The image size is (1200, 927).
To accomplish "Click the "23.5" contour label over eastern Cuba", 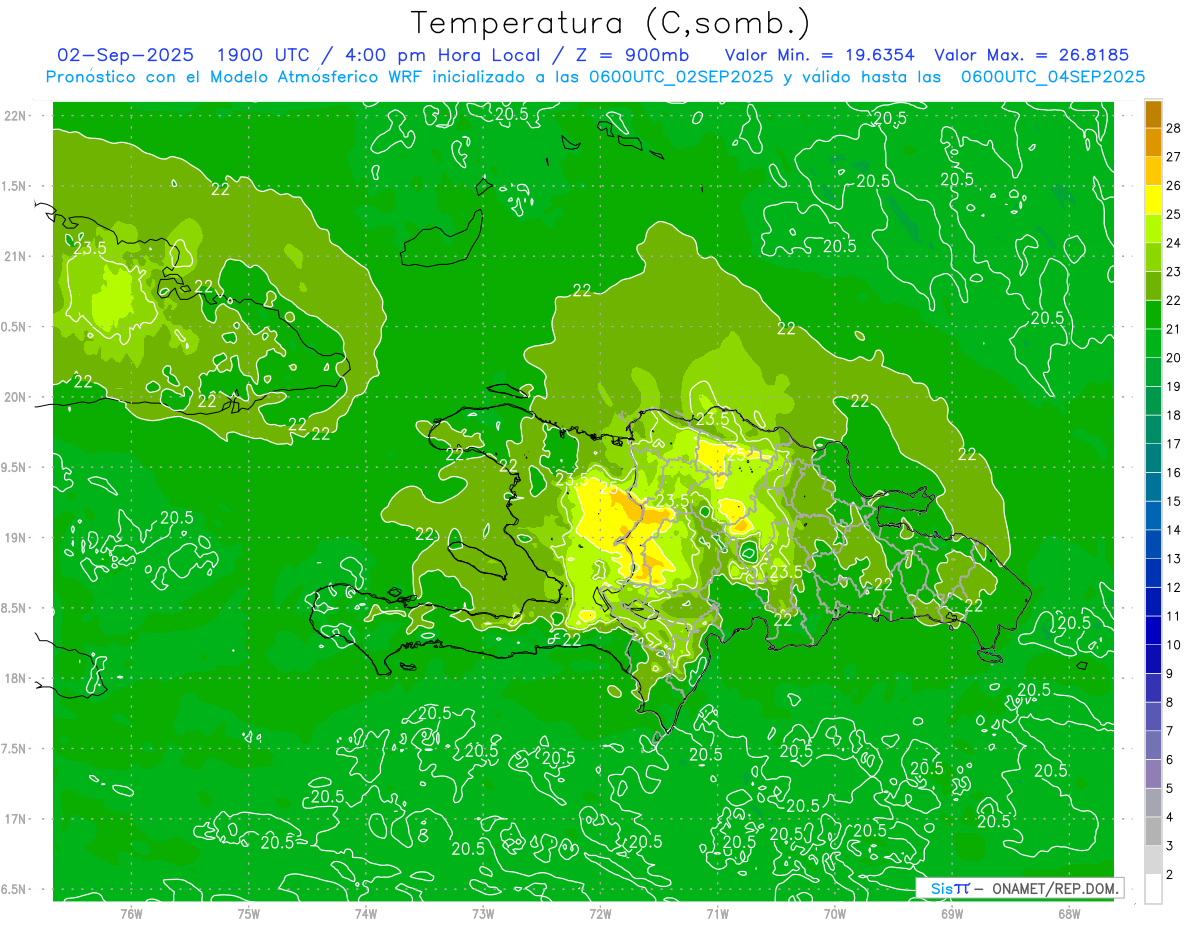I will coord(89,248).
